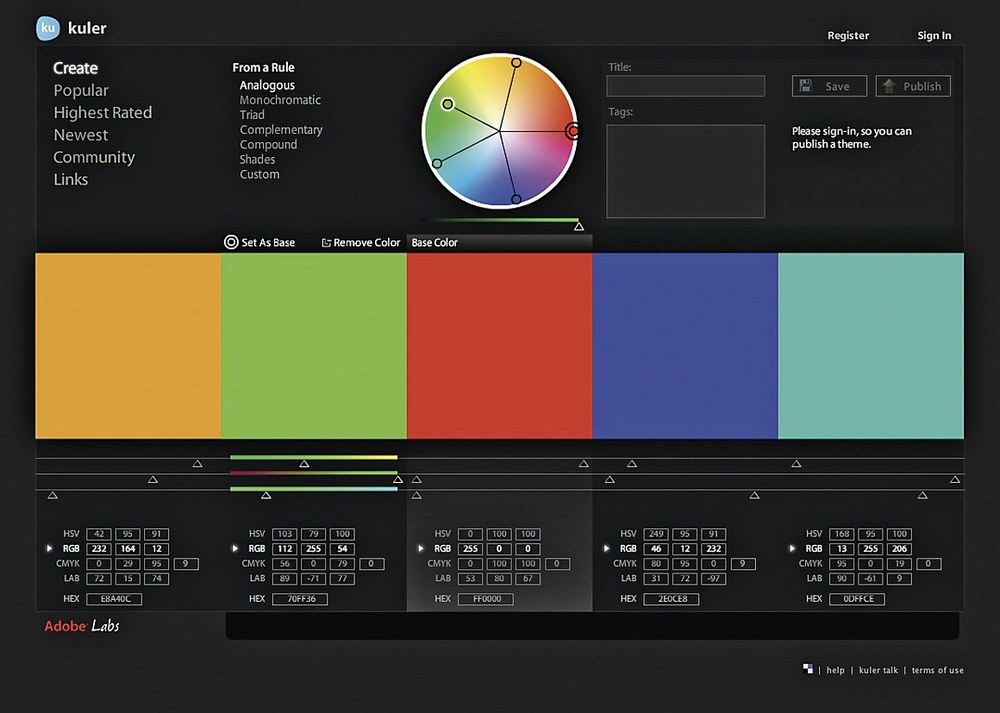Select the Monochromatic color rule
Viewport: 1000px width, 713px height.
[280, 100]
